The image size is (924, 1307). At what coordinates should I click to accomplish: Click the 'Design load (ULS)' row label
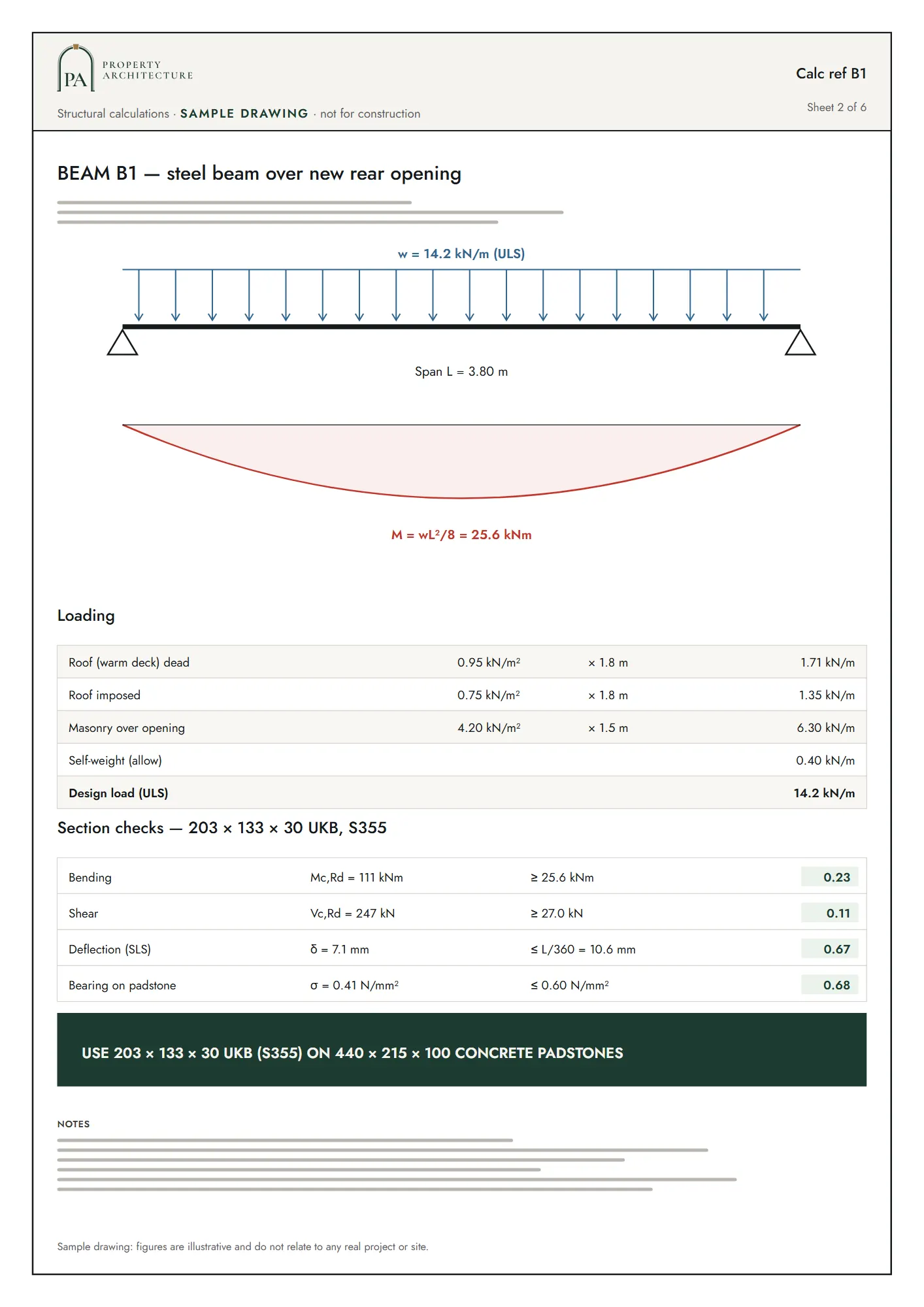pos(118,793)
